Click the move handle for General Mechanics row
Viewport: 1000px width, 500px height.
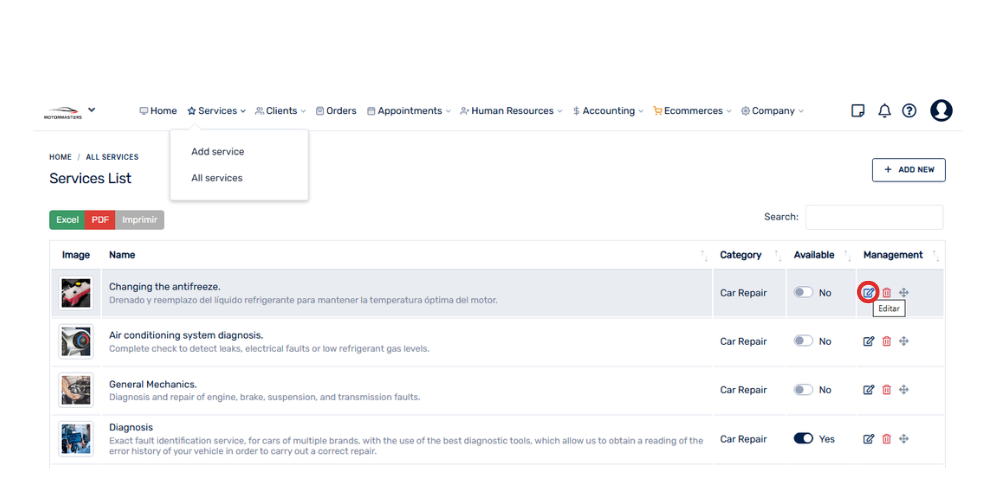click(x=904, y=390)
